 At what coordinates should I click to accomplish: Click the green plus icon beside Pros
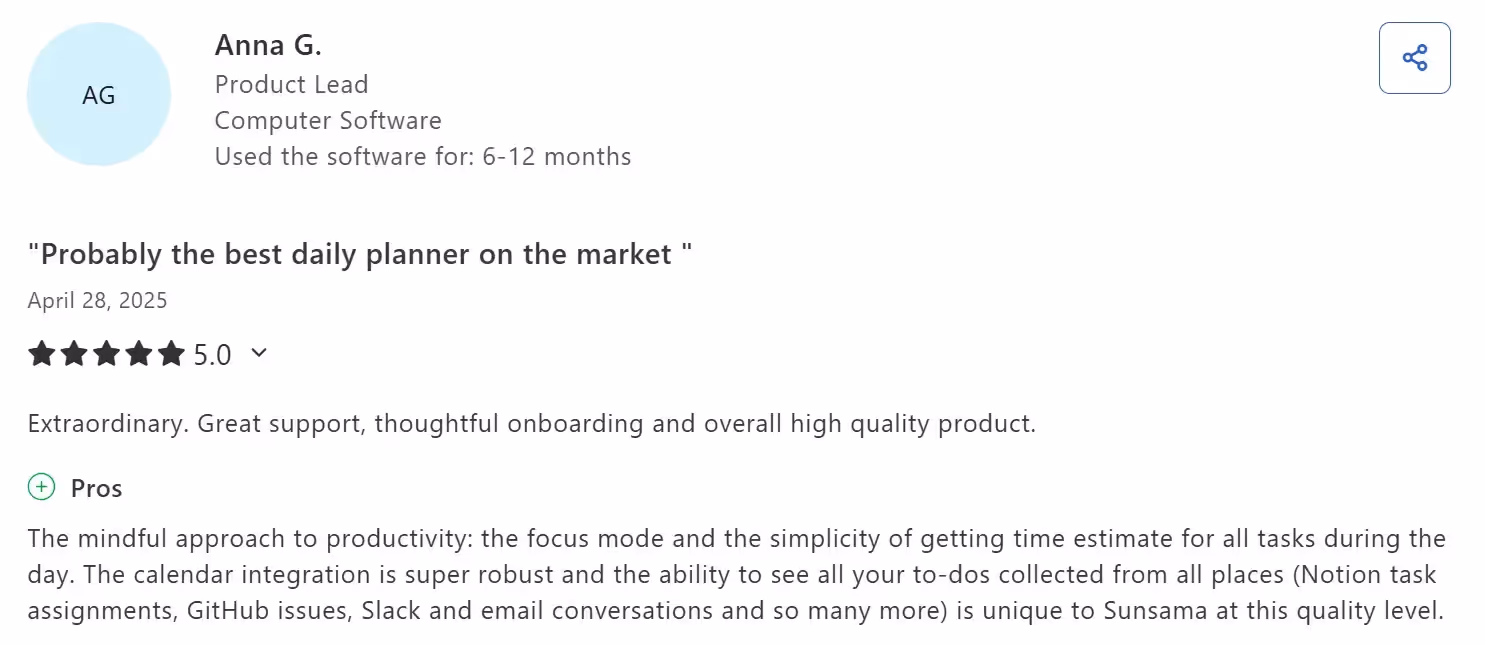(x=41, y=487)
